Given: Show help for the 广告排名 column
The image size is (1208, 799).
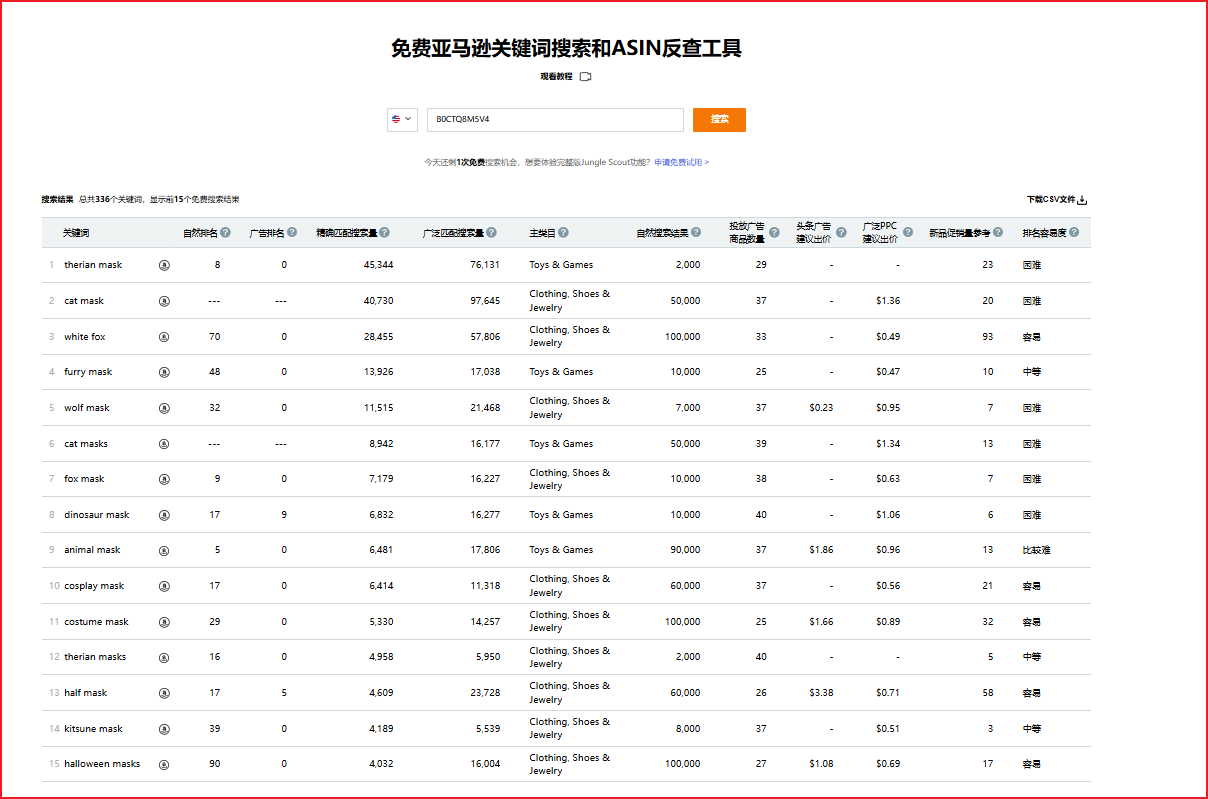Looking at the screenshot, I should [x=292, y=233].
